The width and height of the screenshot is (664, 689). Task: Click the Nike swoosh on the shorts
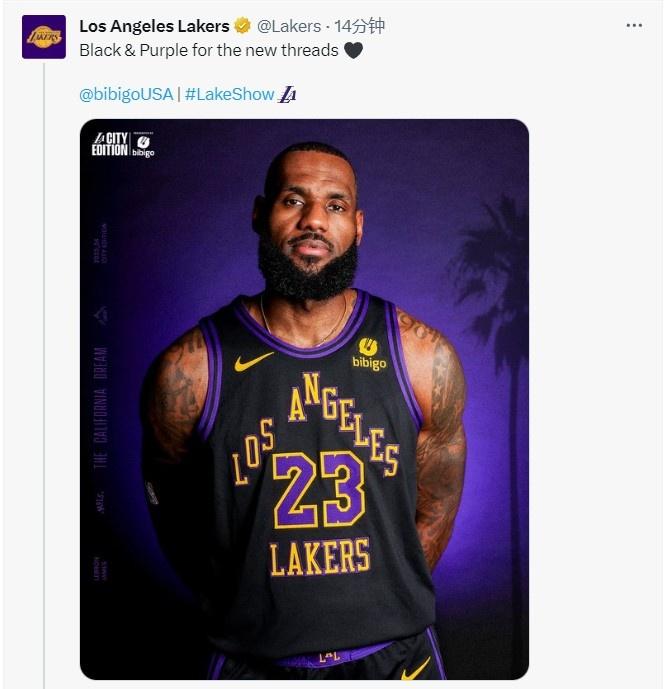click(x=416, y=668)
